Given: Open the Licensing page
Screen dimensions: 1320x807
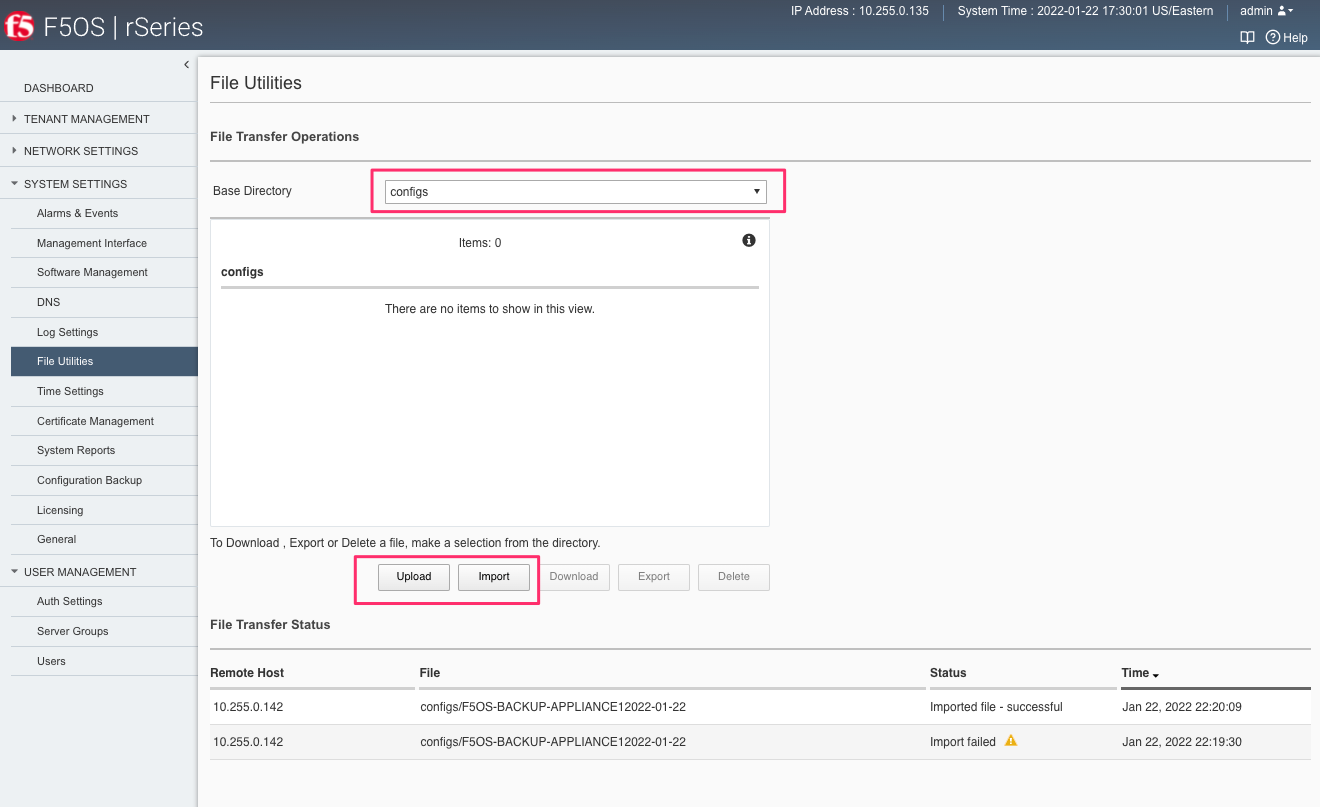Looking at the screenshot, I should click(104, 510).
